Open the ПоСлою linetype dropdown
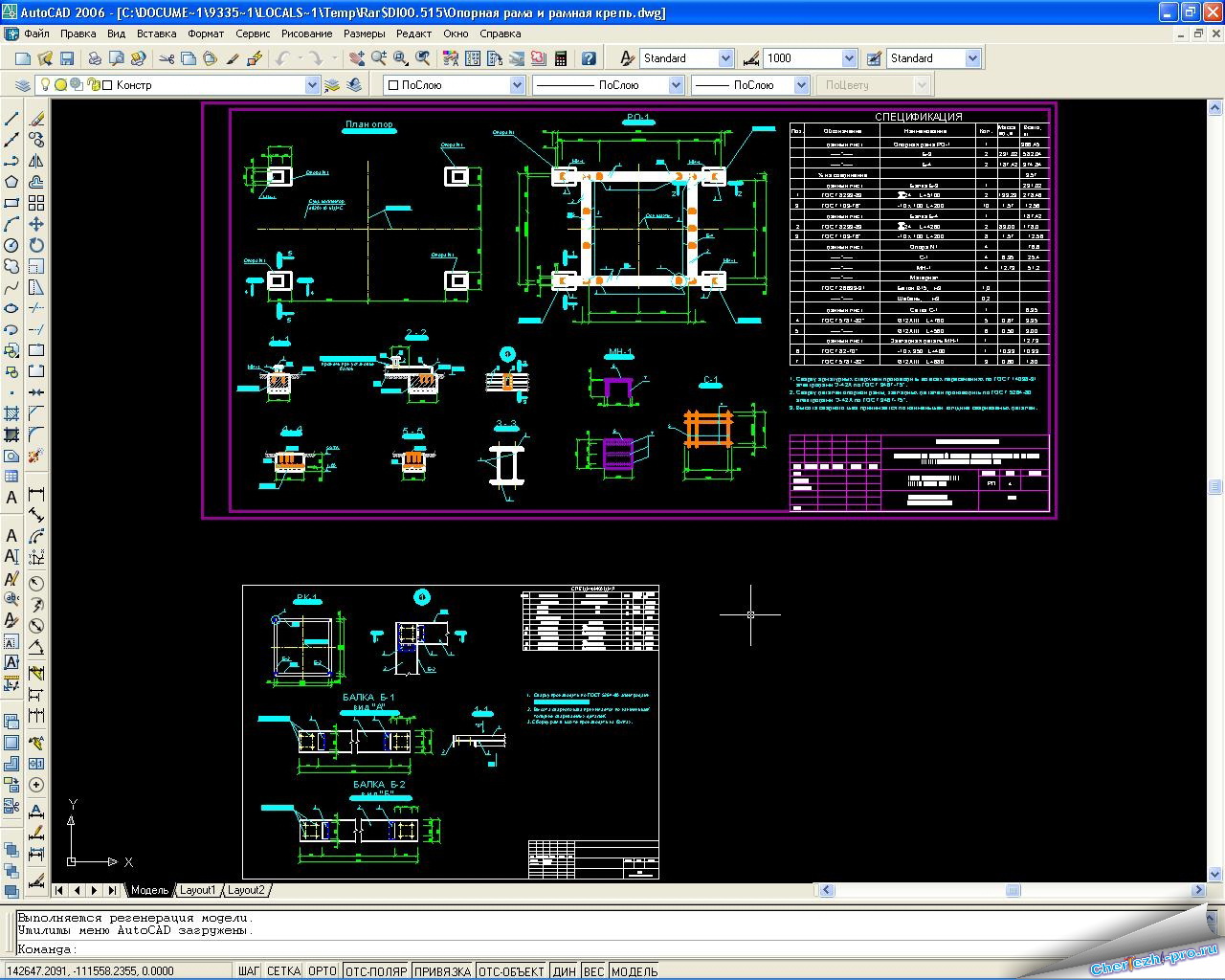The height and width of the screenshot is (980, 1225). pyautogui.click(x=676, y=85)
